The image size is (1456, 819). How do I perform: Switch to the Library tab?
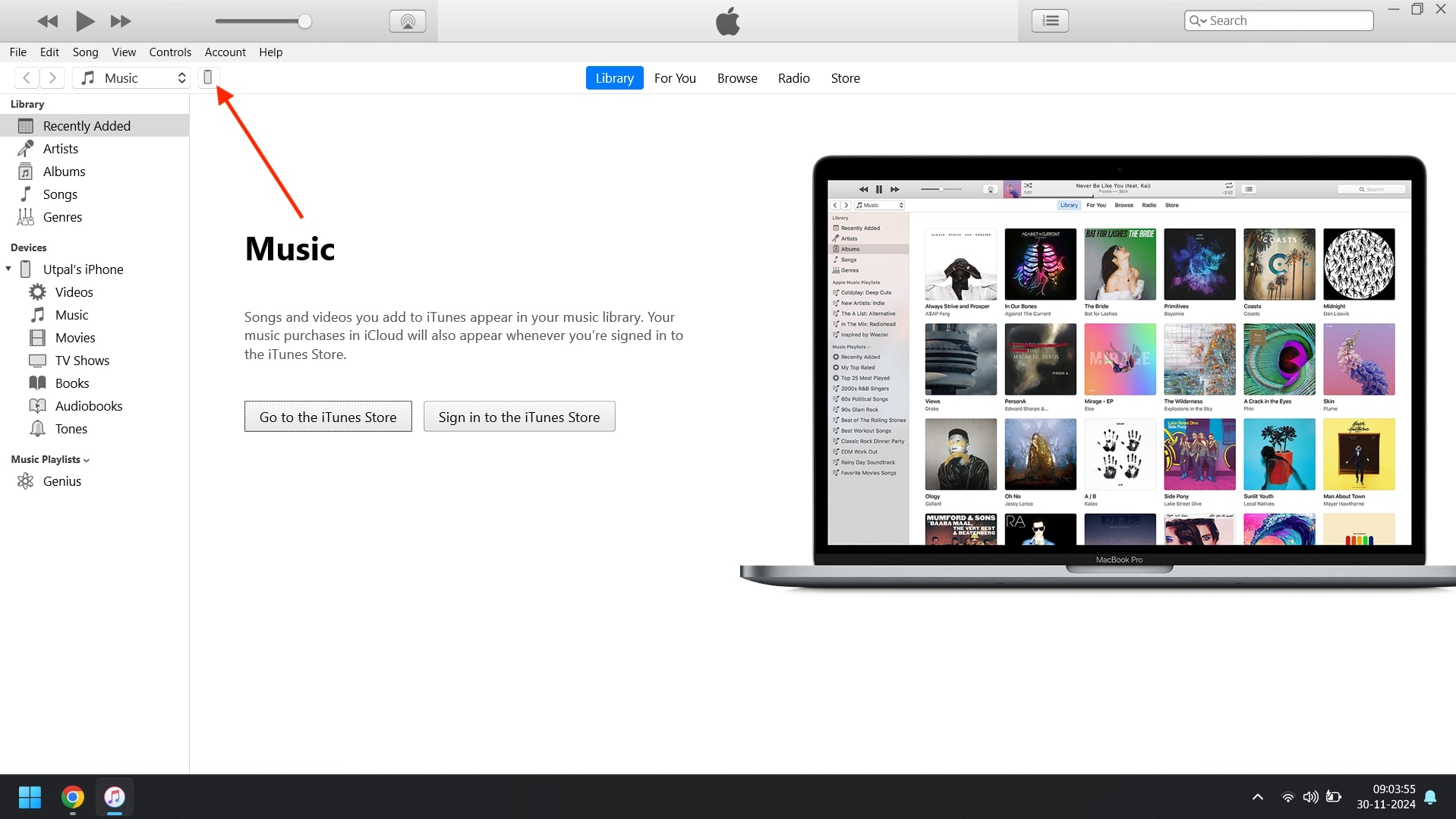tap(614, 78)
